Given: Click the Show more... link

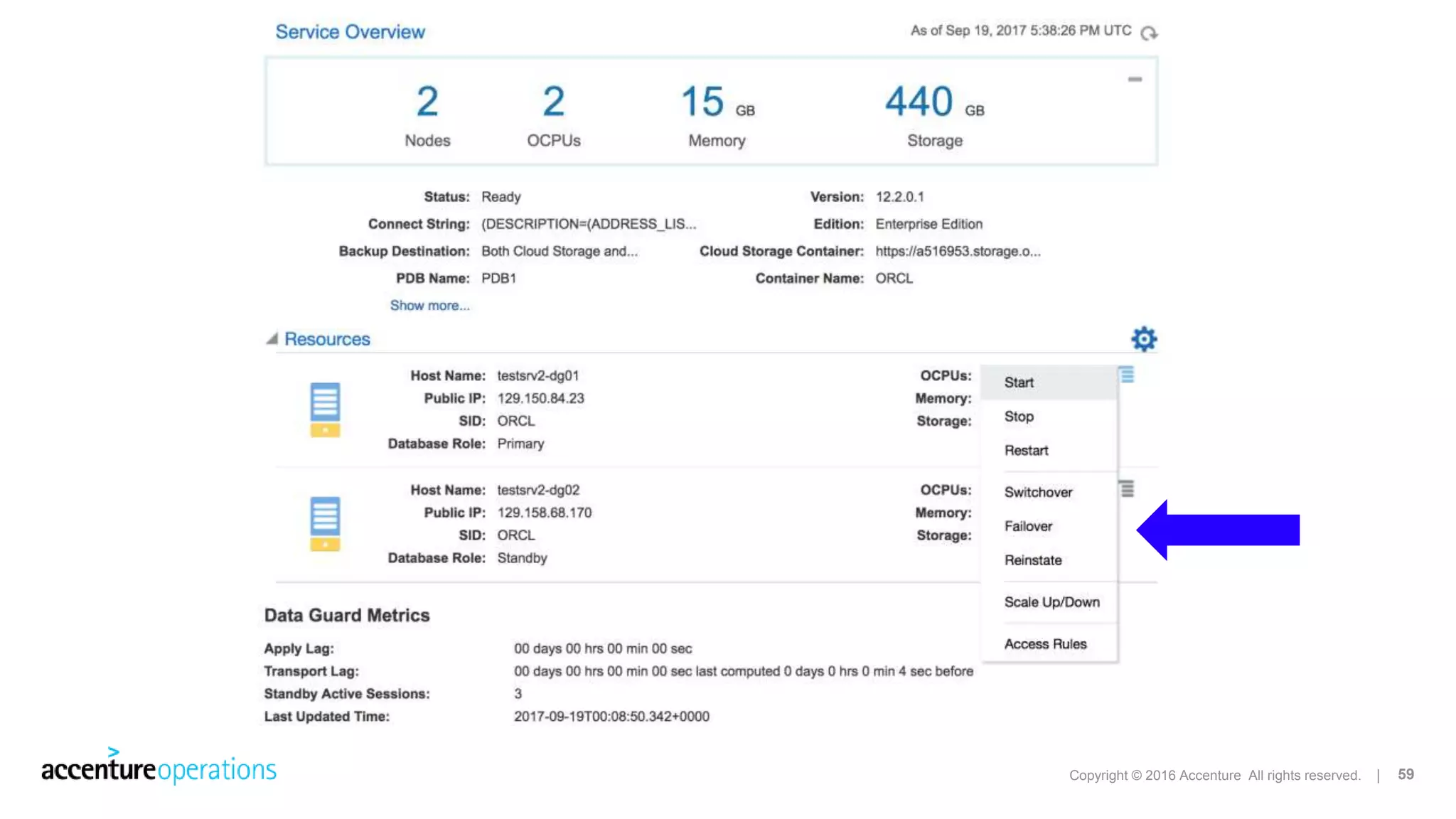Looking at the screenshot, I should click(429, 306).
